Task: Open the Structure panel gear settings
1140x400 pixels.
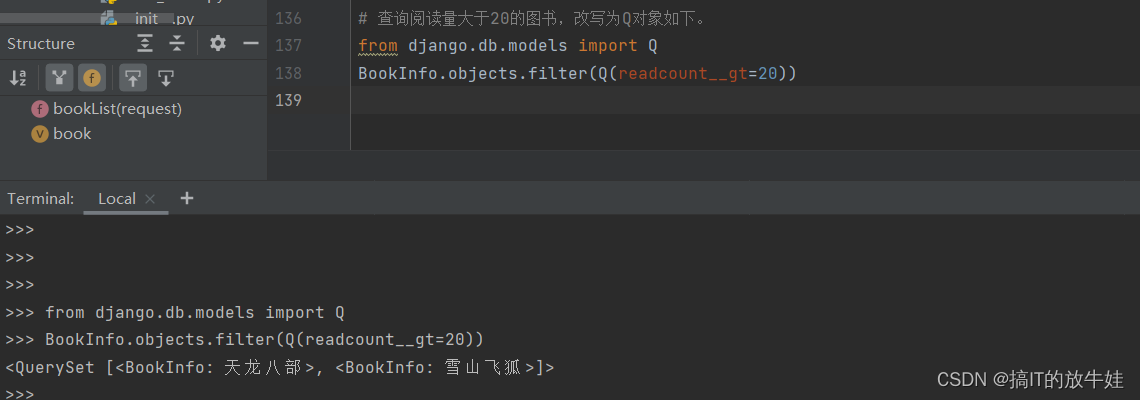Action: (x=217, y=44)
